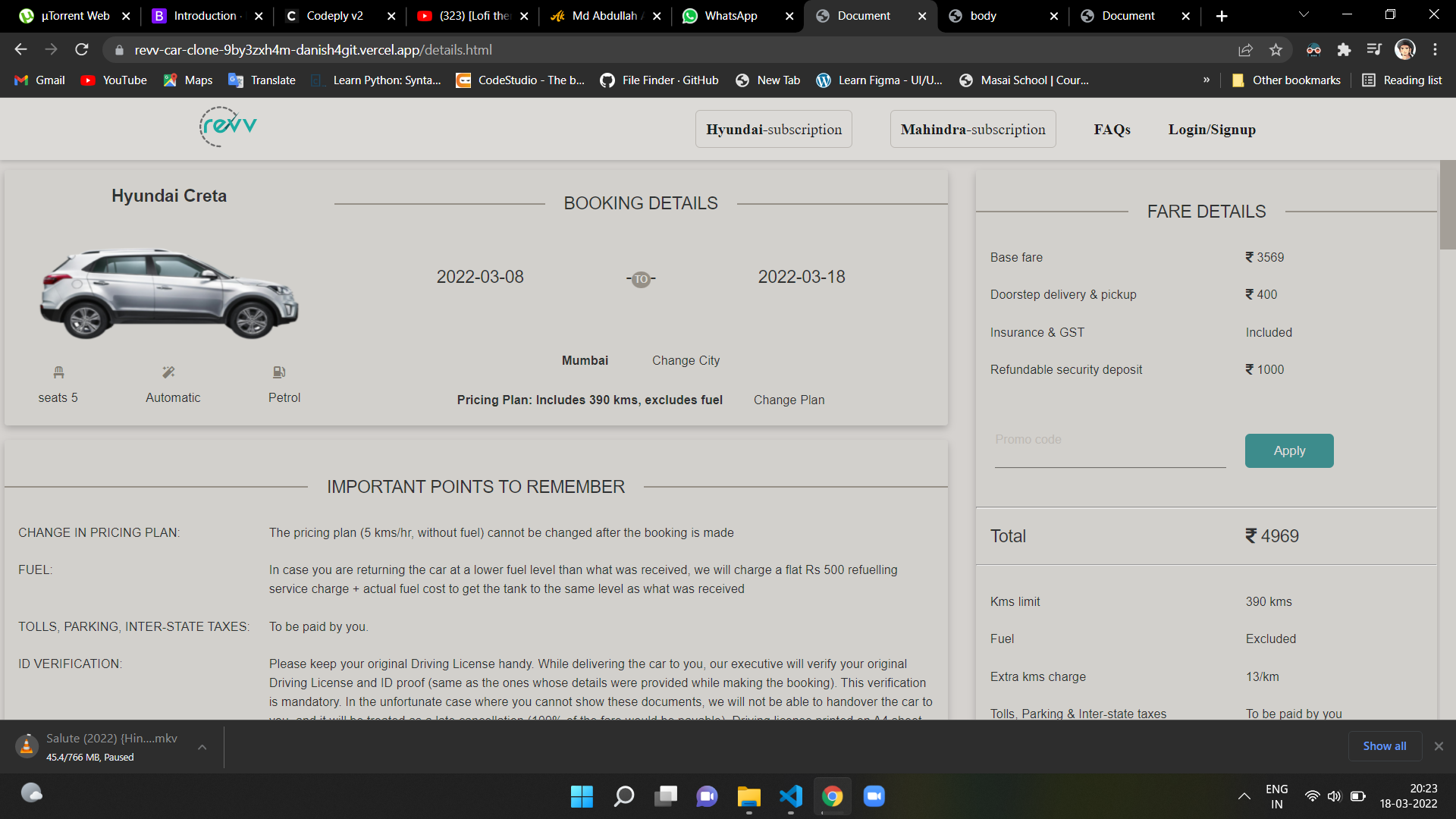Viewport: 1456px width, 819px height.
Task: Close the Md Abdullah tab
Action: pos(657,16)
